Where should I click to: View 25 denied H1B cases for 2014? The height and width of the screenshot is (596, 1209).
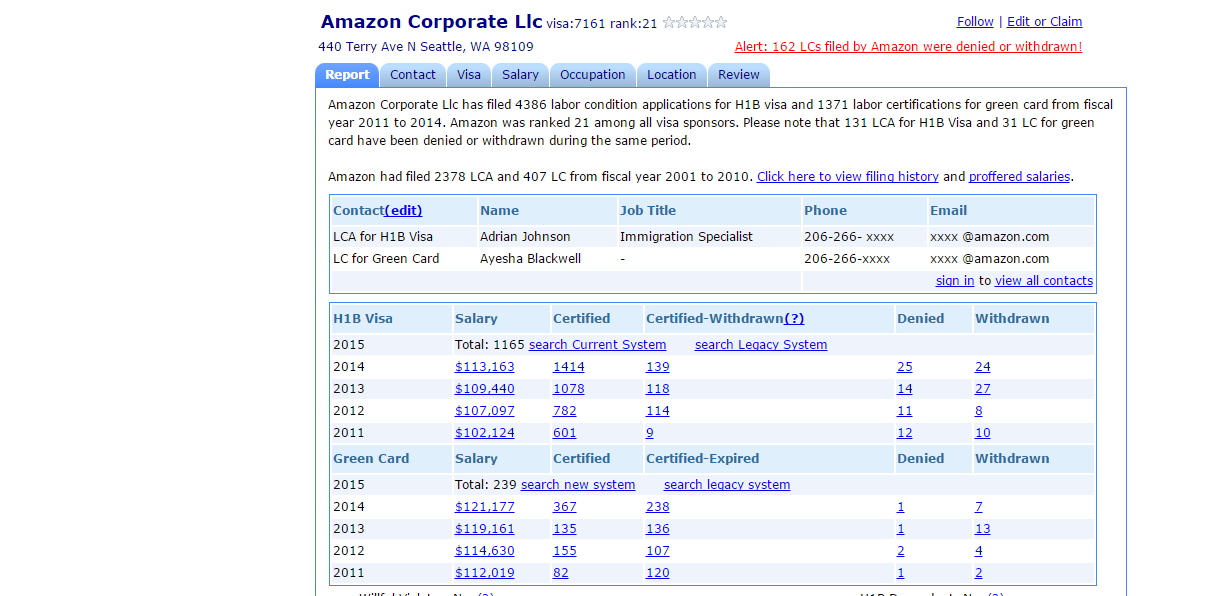(905, 367)
